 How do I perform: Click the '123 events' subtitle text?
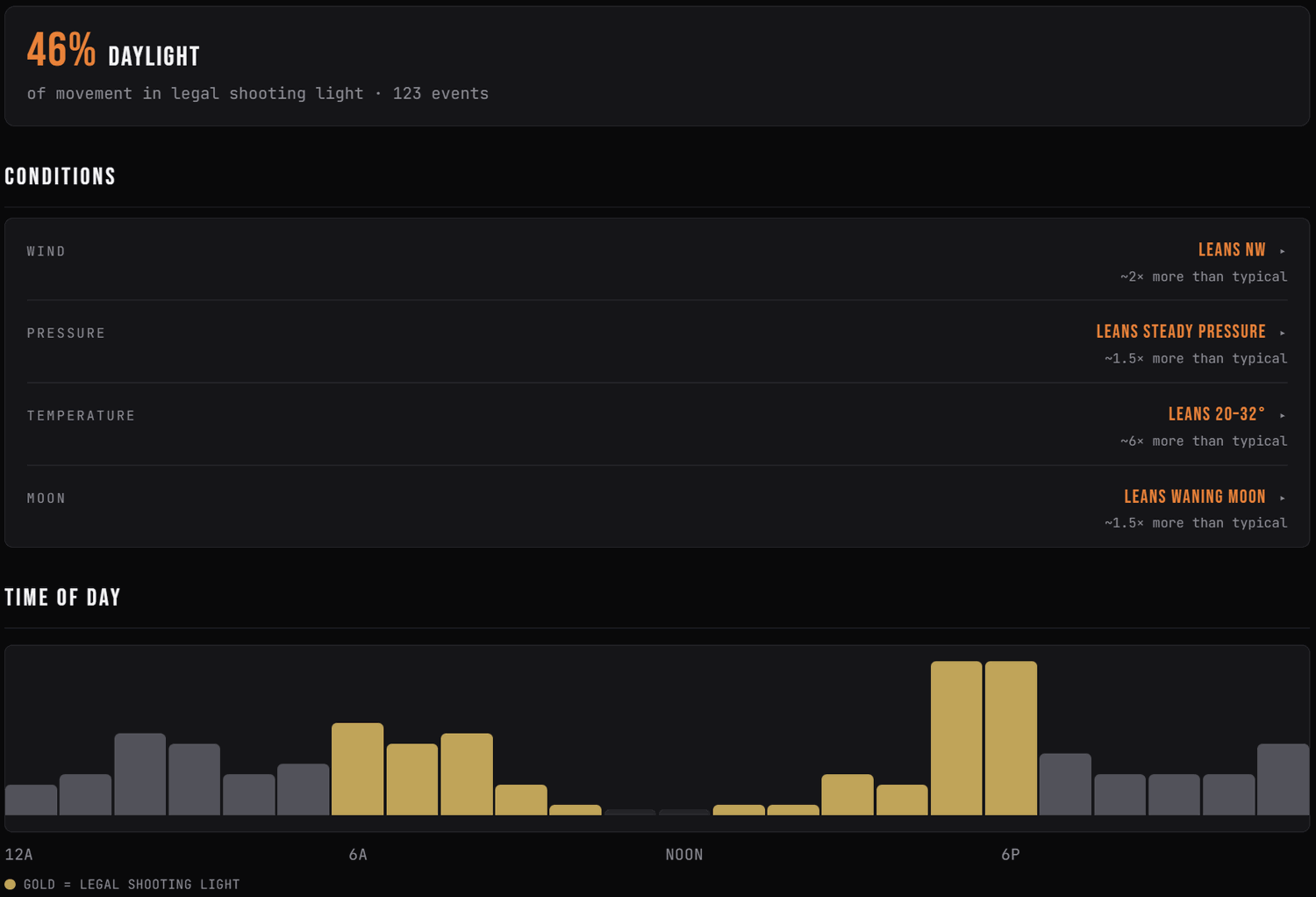(440, 93)
